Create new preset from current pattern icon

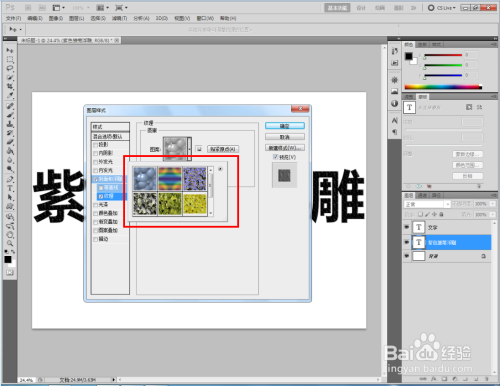199,149
